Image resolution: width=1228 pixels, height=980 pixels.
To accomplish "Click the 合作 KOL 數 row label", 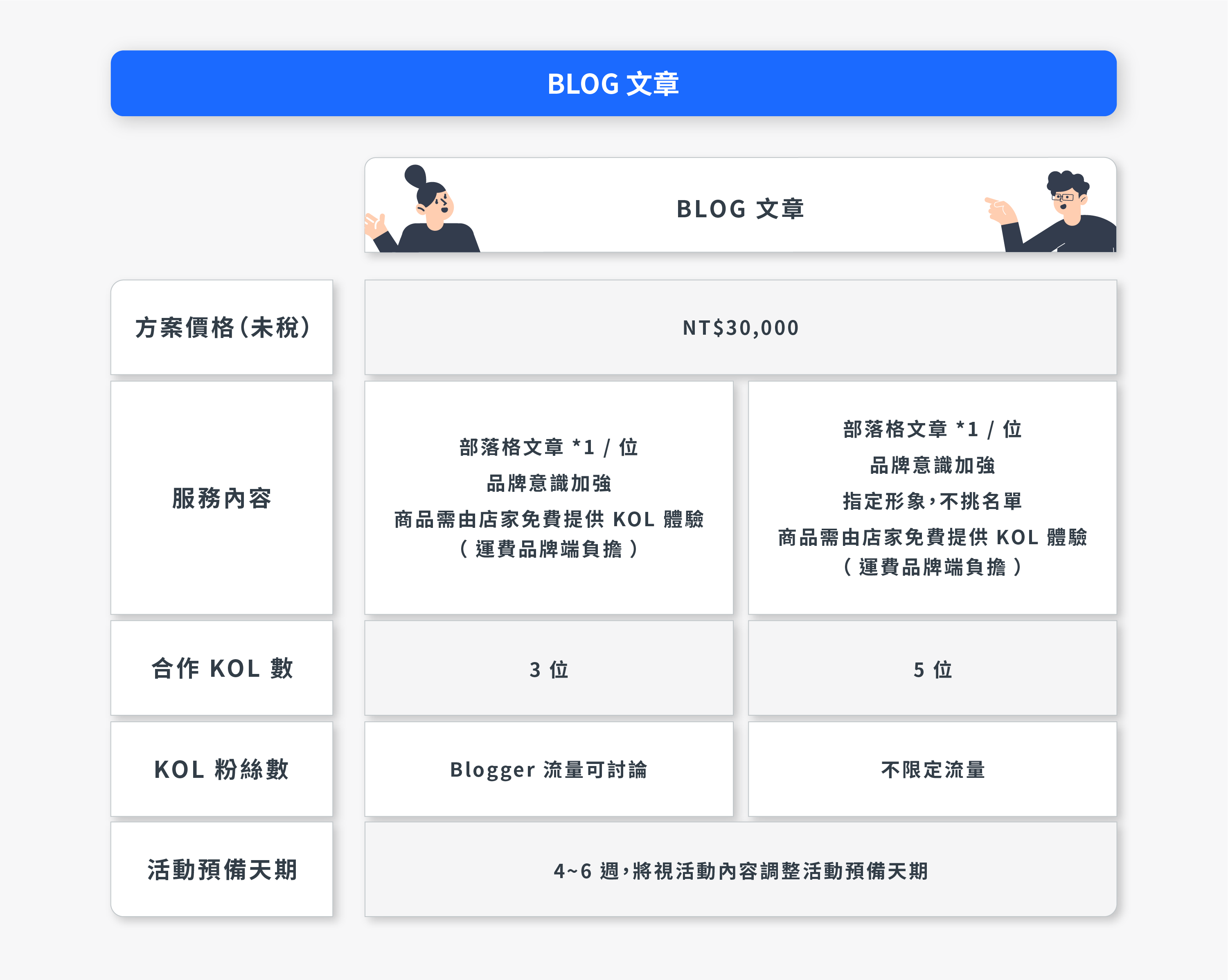I will coord(221,668).
